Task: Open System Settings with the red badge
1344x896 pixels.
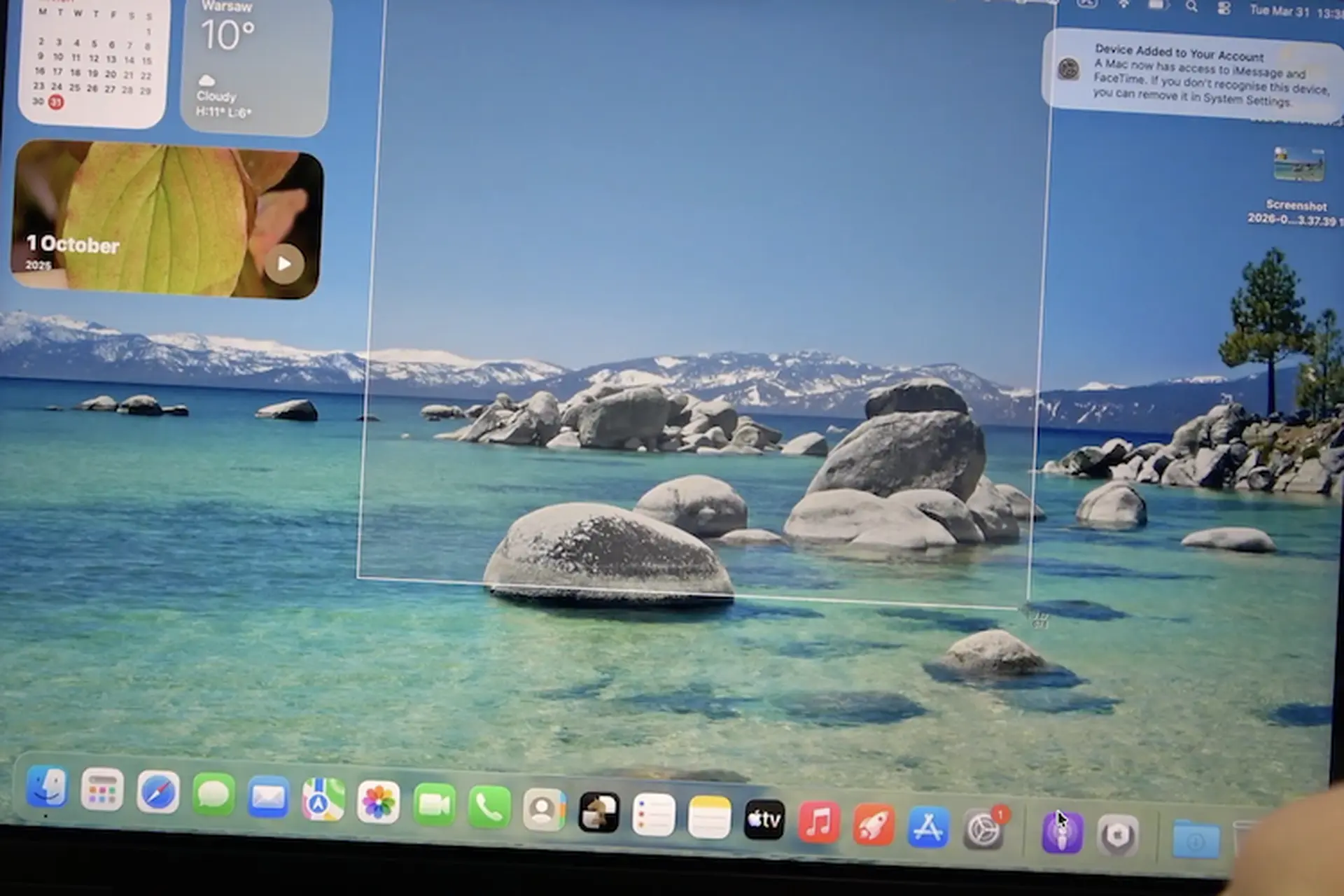Action: 983,829
